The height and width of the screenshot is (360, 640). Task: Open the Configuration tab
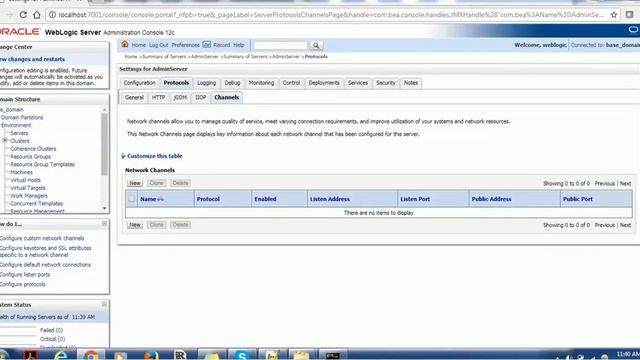click(140, 83)
